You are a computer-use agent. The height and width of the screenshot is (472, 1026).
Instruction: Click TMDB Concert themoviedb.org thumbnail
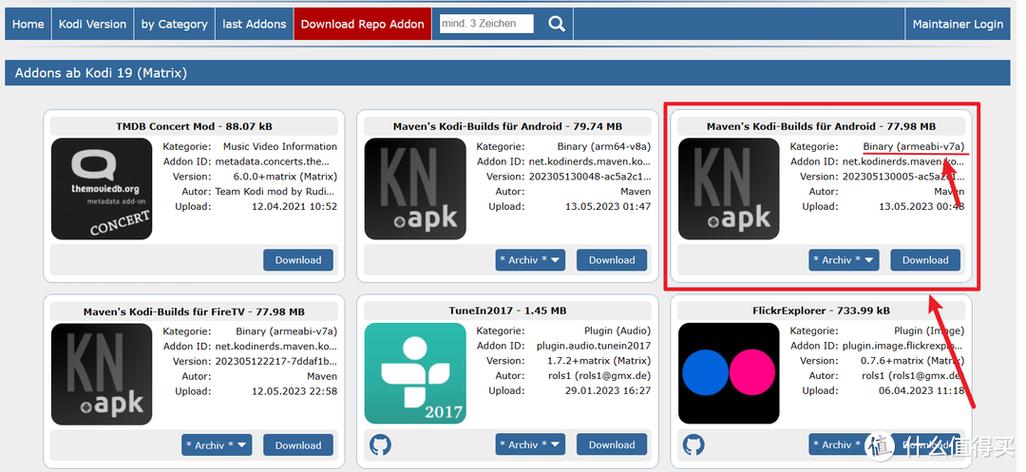101,189
